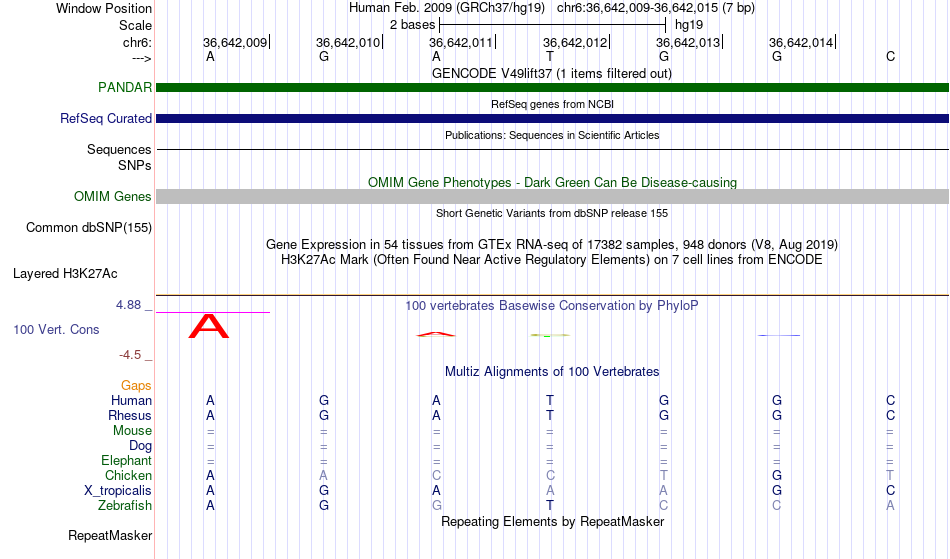Select the Elephant alignment row label
This screenshot has width=950, height=559.
(x=127, y=460)
